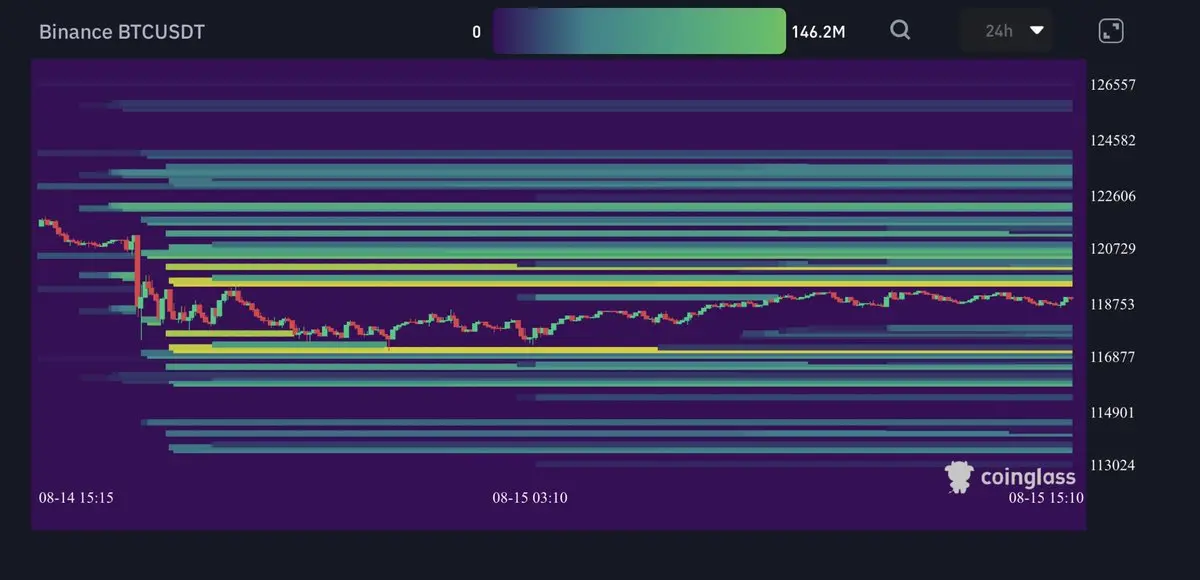This screenshot has height=580, width=1200.
Task: Click the 08-15 15:10 time axis label
Action: pos(1046,497)
